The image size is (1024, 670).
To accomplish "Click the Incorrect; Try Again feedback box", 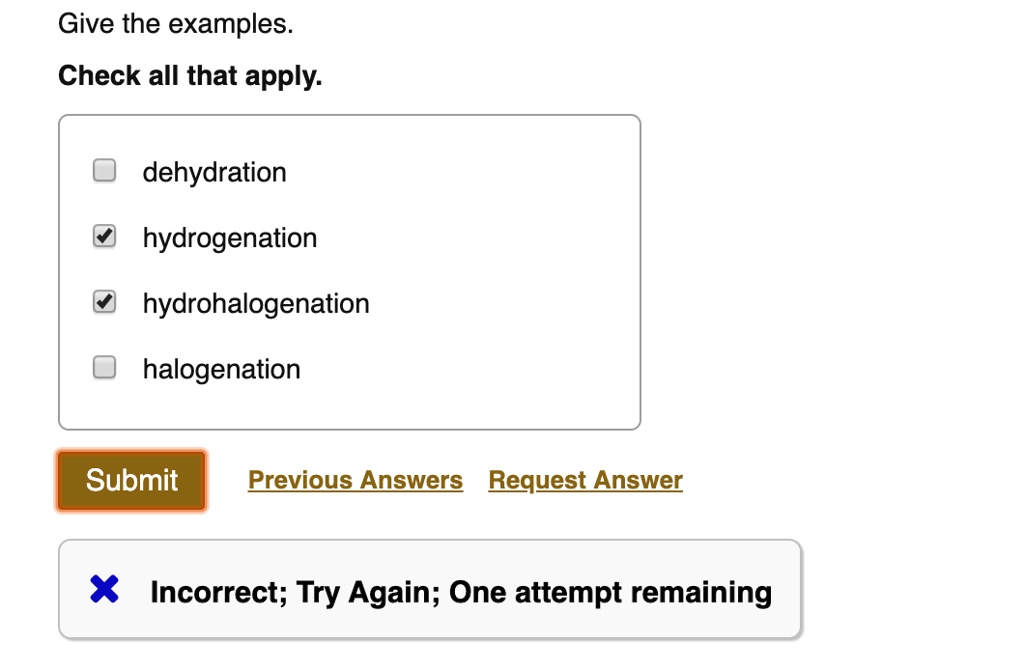I will pyautogui.click(x=430, y=590).
